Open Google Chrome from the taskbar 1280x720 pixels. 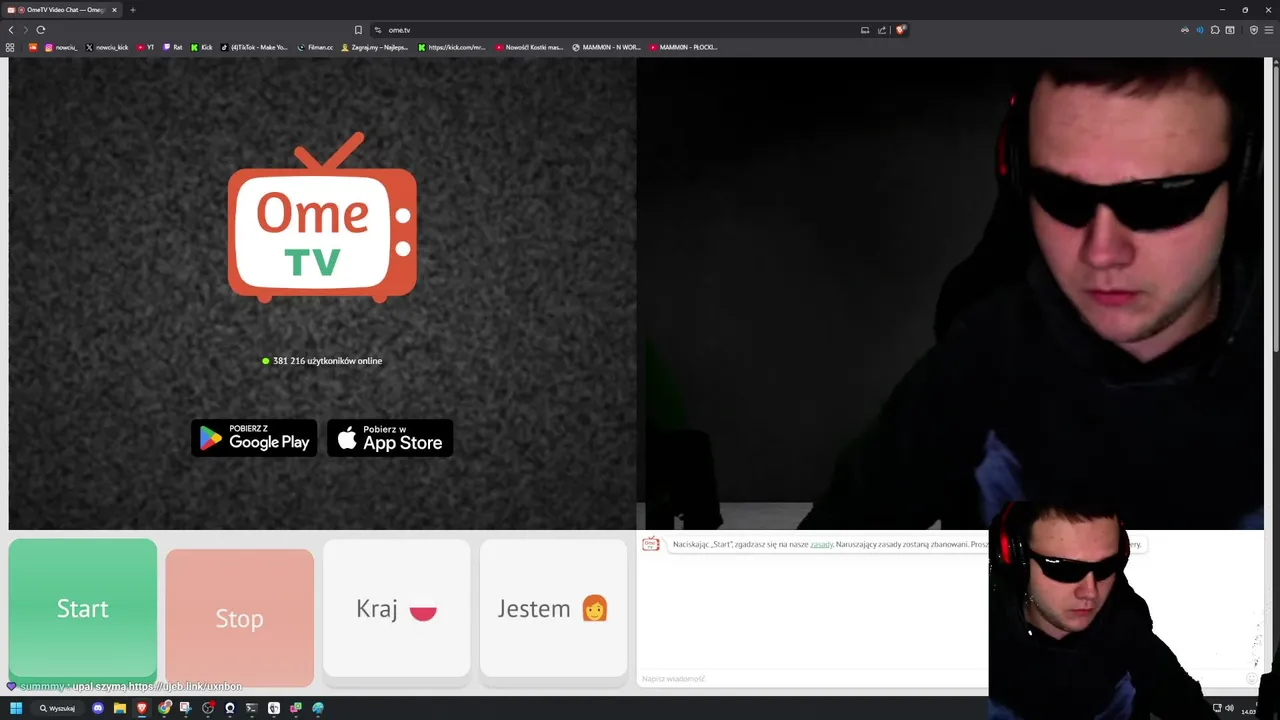coord(164,708)
